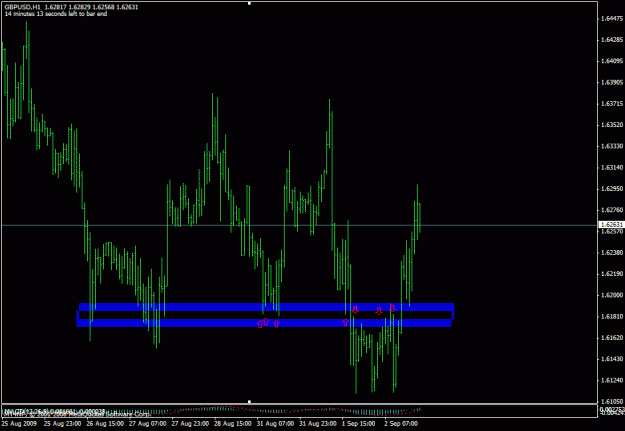
Task: Select the MACD indicator label in the sub-window
Action: (54, 411)
